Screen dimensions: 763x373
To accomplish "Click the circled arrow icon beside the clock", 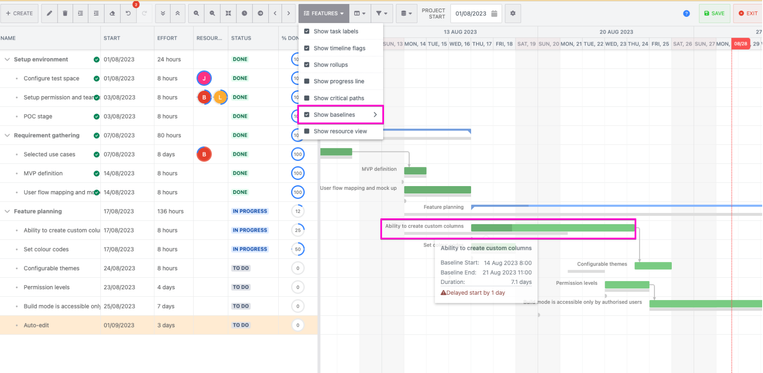I will [260, 14].
